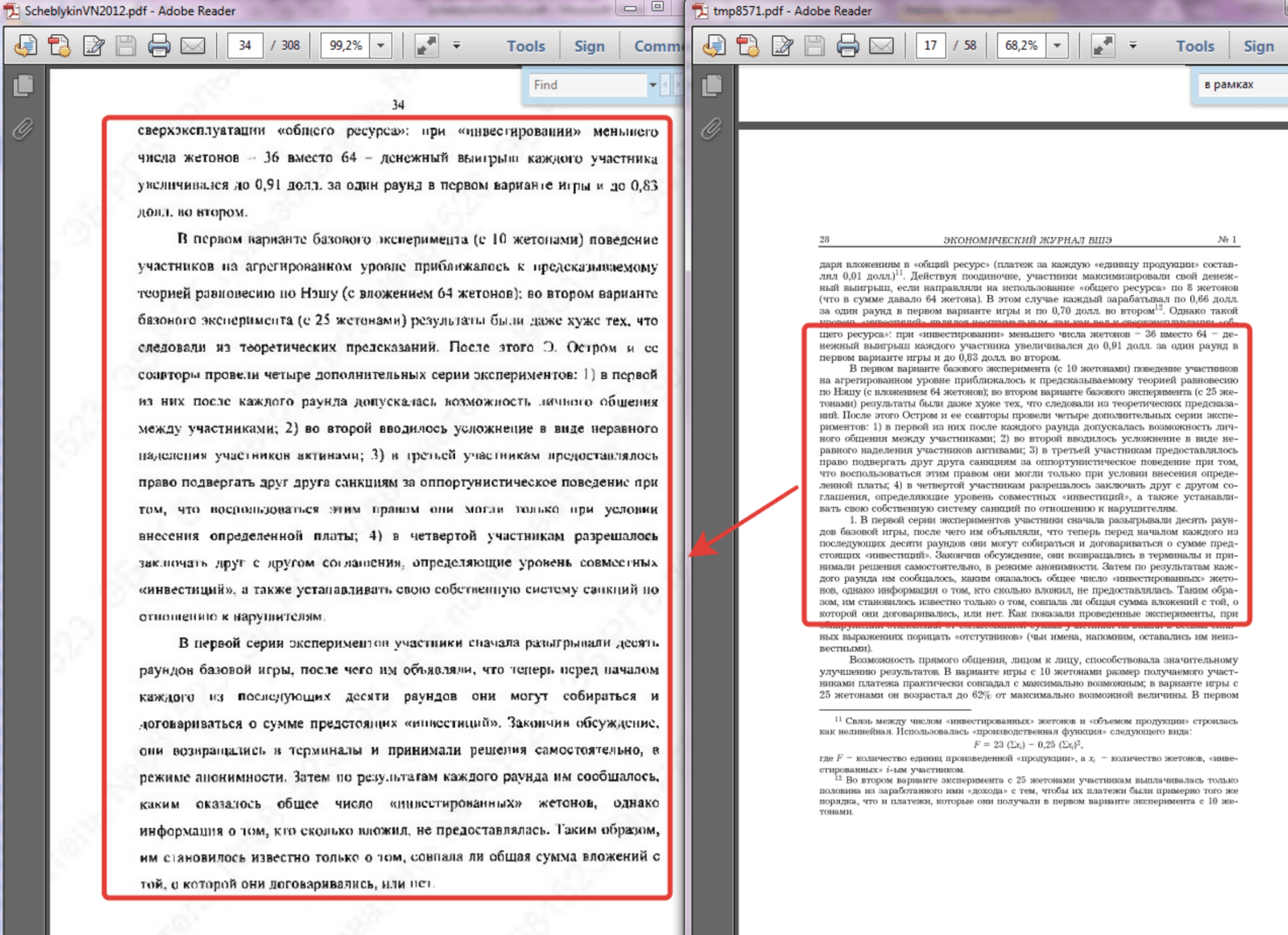
Task: Open Attachments paperclip panel in left window
Action: [x=23, y=129]
